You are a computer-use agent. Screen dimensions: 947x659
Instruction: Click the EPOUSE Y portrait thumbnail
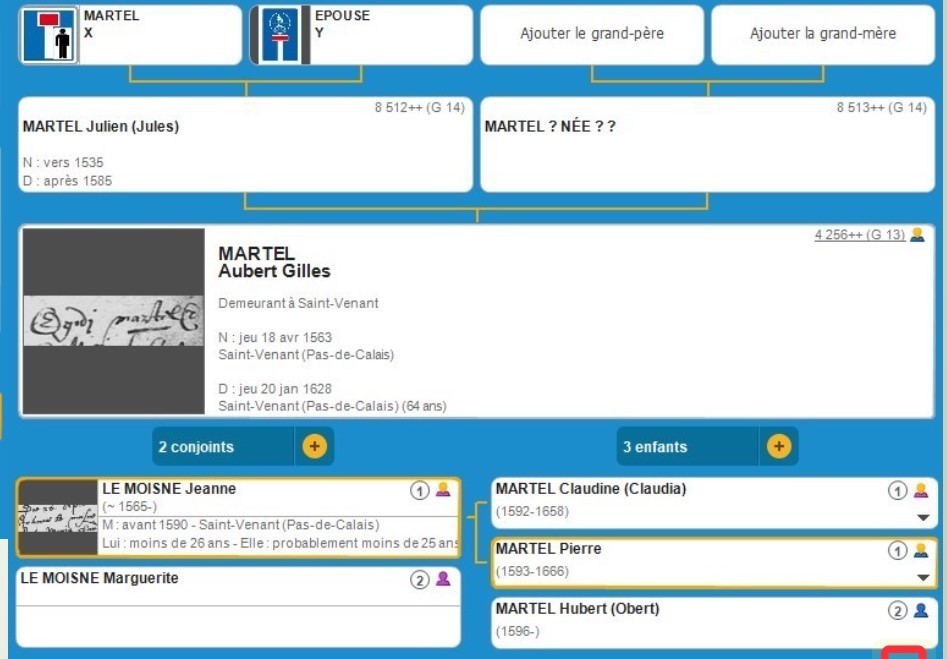coord(280,35)
